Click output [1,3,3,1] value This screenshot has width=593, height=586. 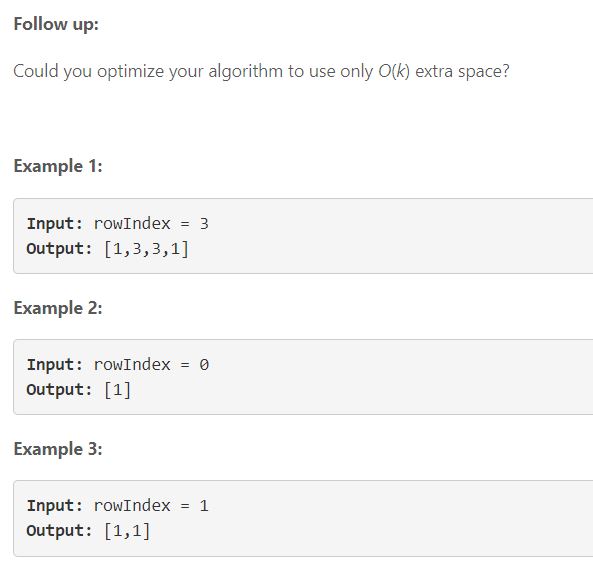pos(146,249)
